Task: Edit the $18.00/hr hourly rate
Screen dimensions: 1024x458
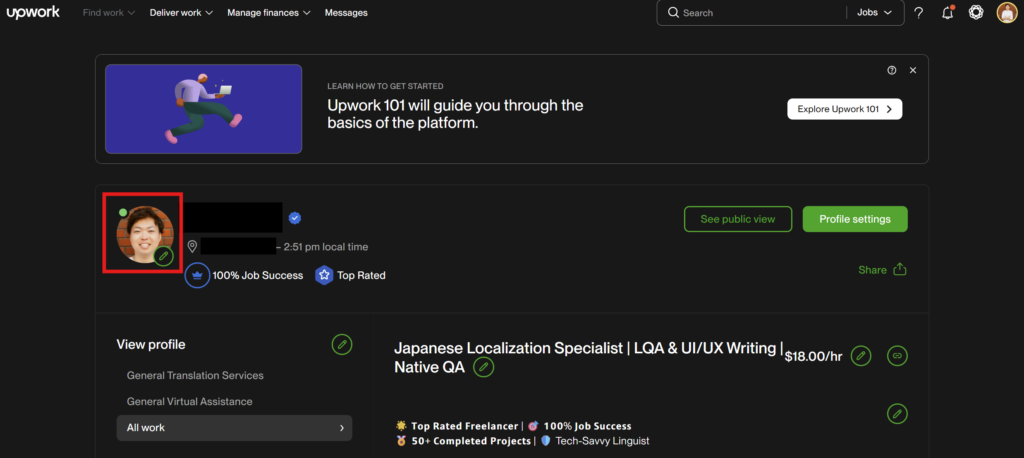Action: click(x=860, y=355)
